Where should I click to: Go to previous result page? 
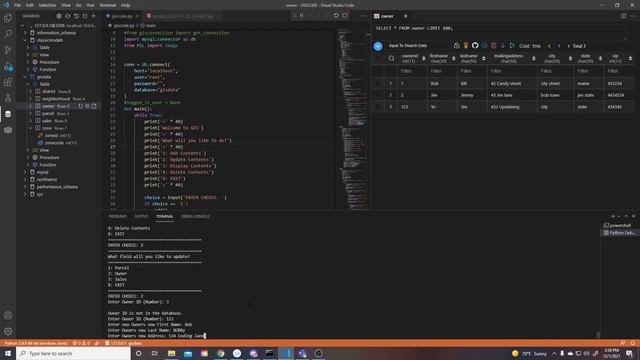(549, 46)
